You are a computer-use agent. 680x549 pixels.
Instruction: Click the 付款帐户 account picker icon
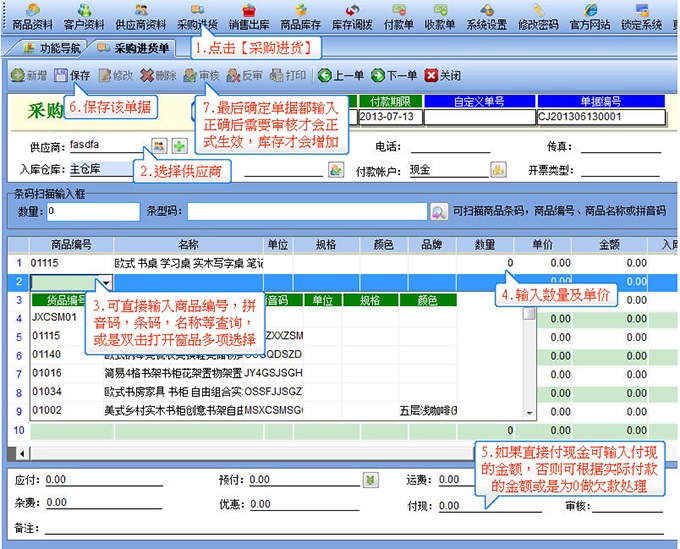point(498,169)
